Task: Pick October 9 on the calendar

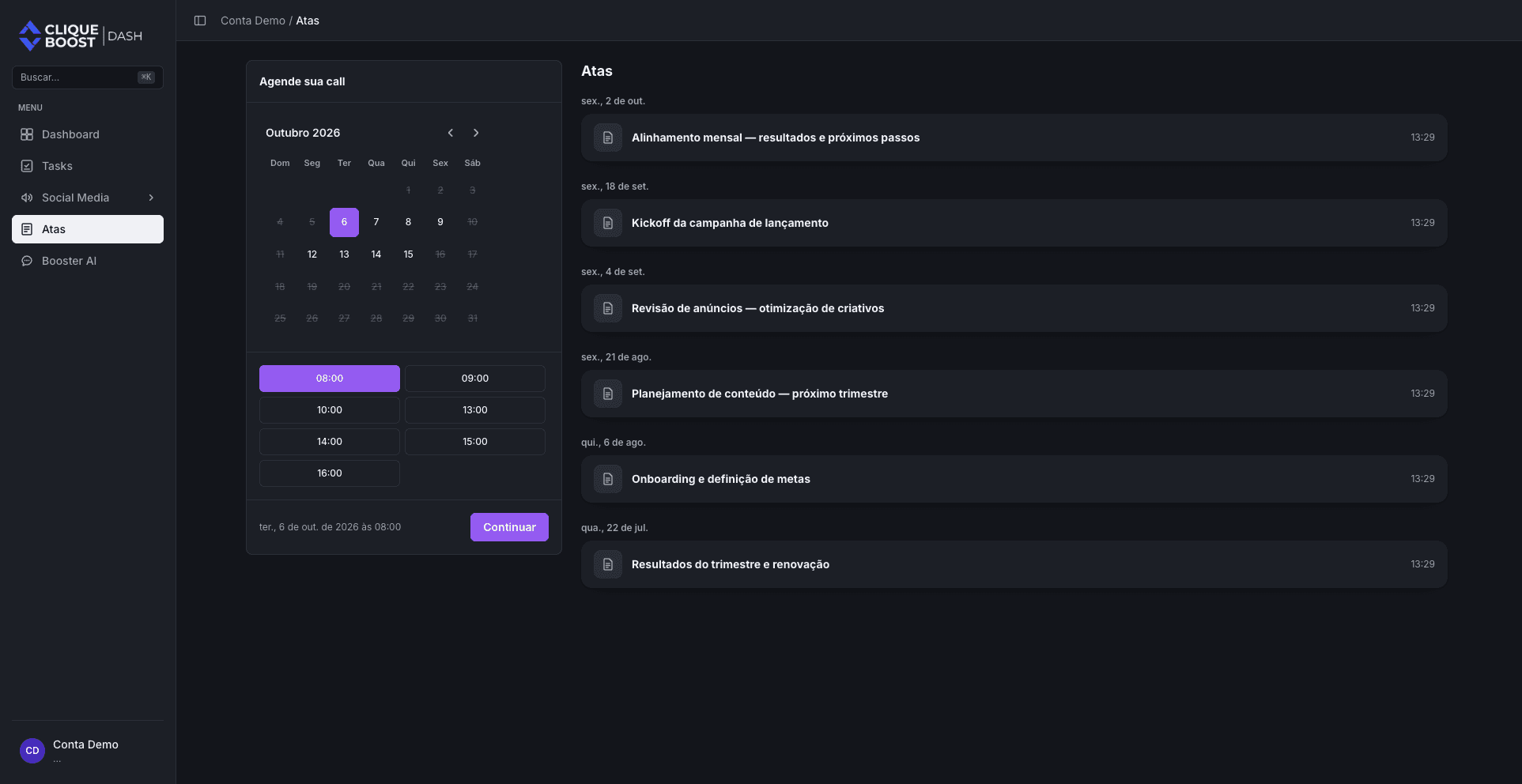Action: [x=440, y=222]
